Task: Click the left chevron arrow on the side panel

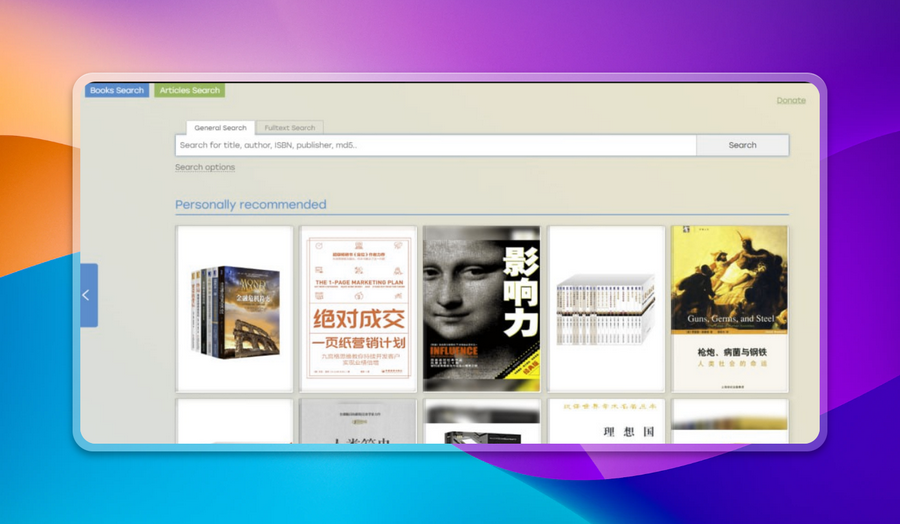Action: [x=86, y=295]
